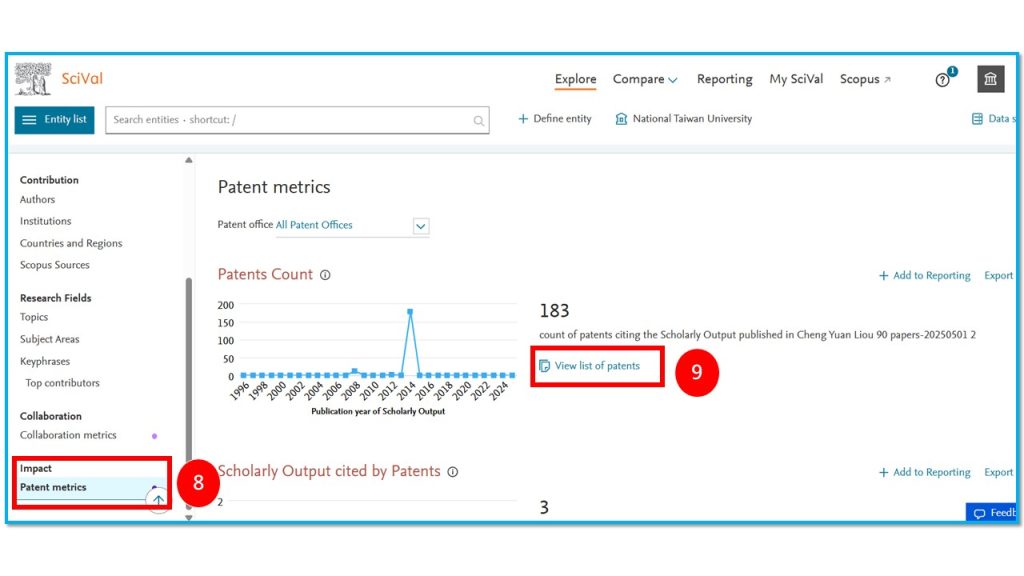Click the Scholarly Output cited info icon
The height and width of the screenshot is (576, 1024).
pyautogui.click(x=453, y=472)
